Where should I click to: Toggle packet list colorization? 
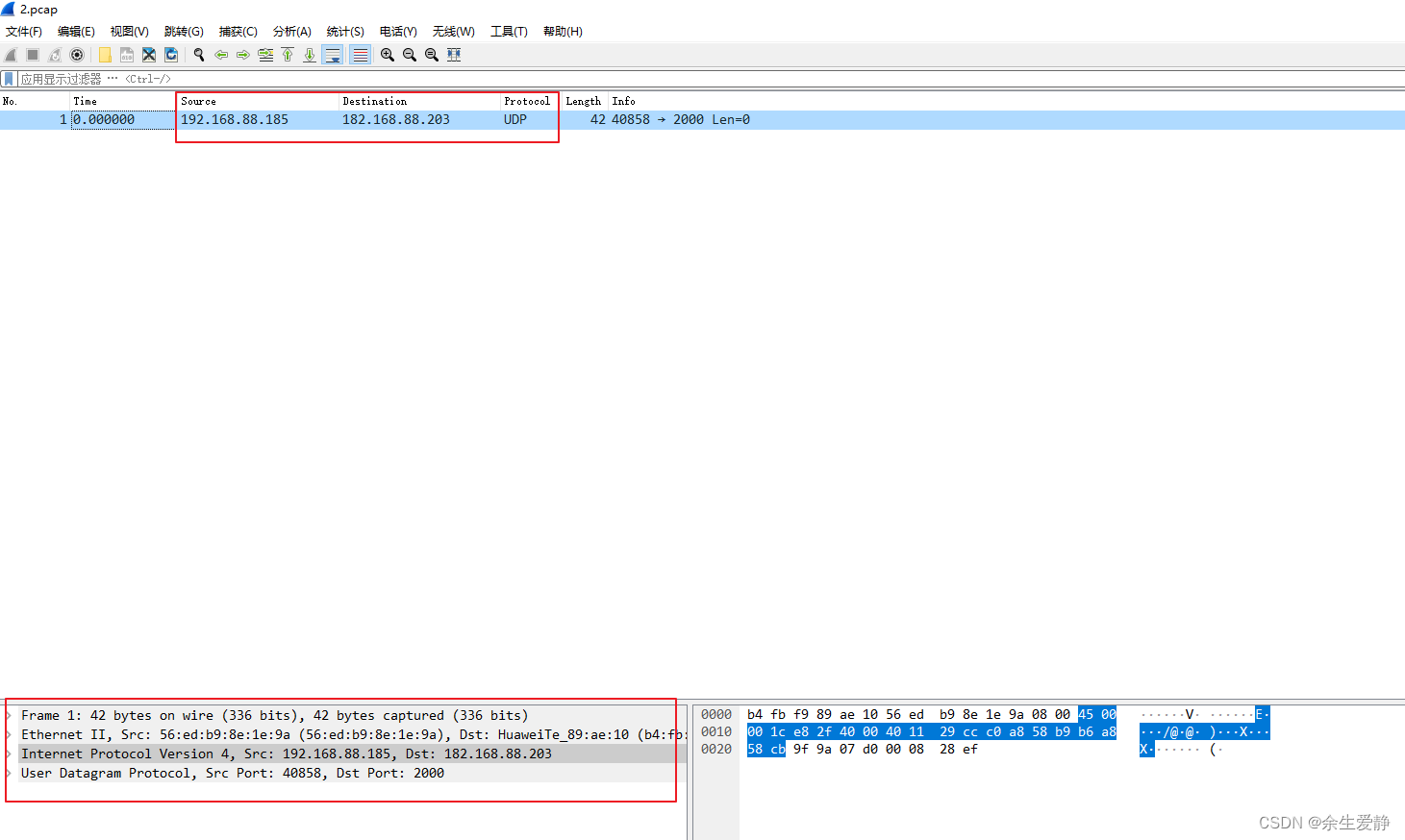[360, 55]
